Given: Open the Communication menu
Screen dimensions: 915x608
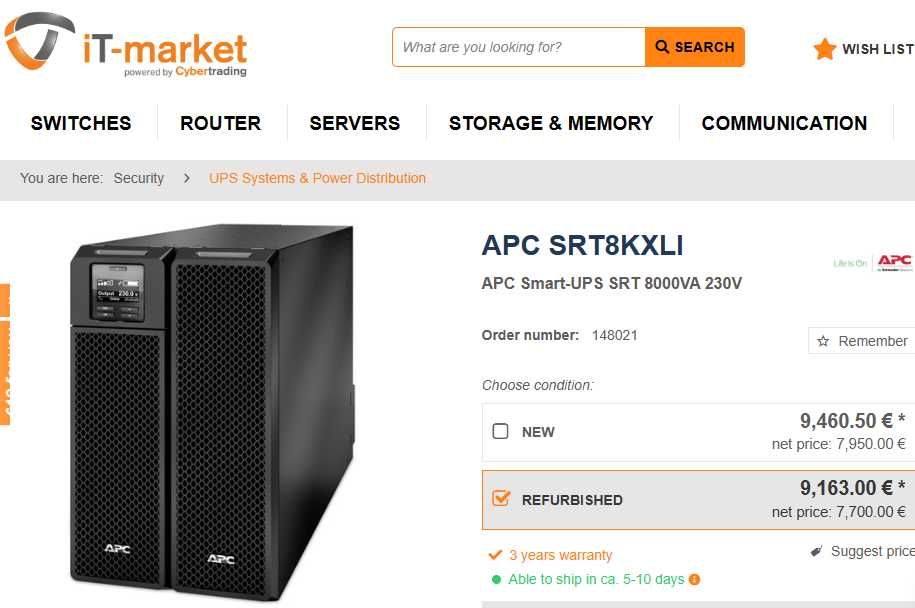Looking at the screenshot, I should click(784, 123).
